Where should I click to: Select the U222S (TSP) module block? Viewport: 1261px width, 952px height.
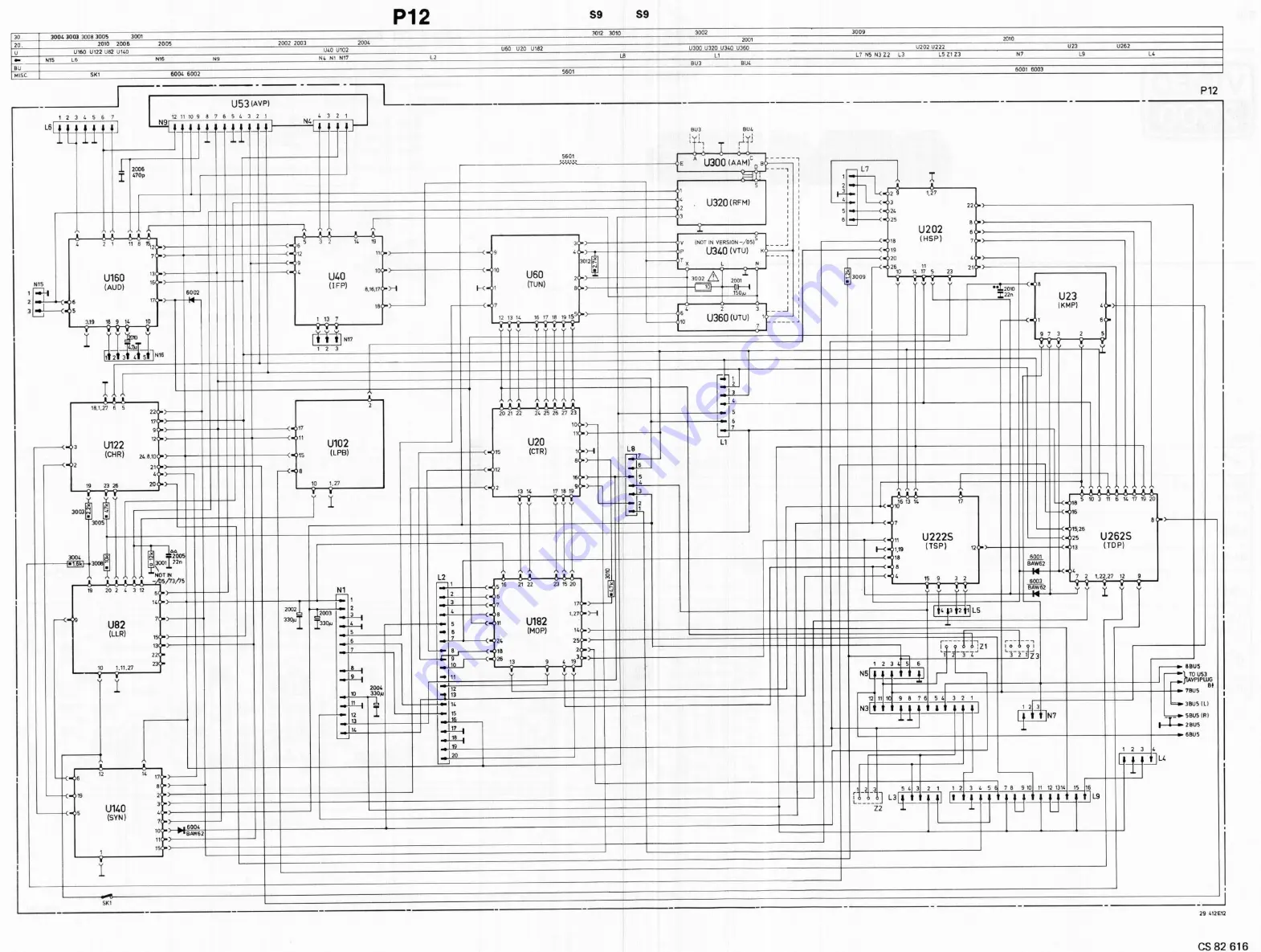point(935,540)
